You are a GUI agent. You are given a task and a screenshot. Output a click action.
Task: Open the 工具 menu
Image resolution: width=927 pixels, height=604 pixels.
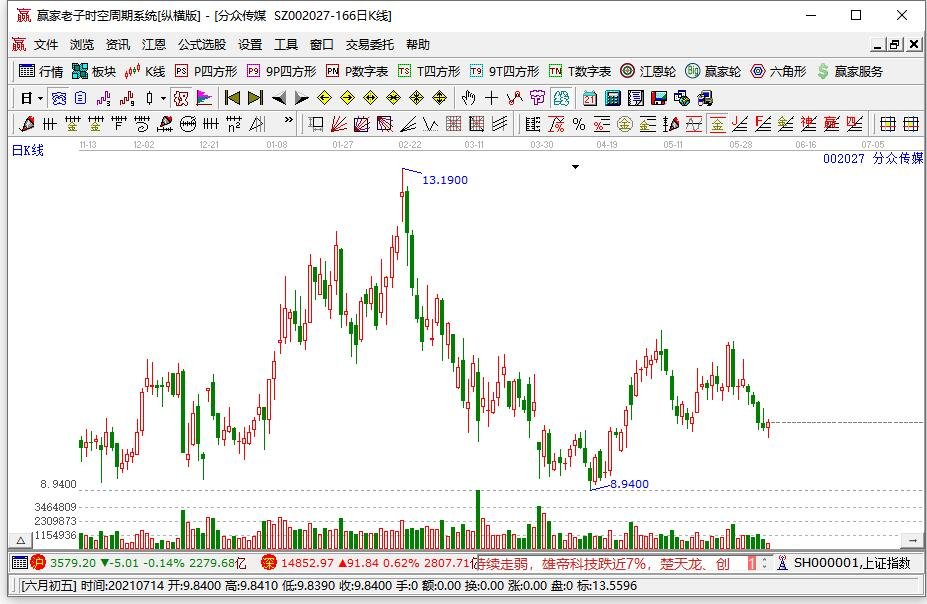(286, 44)
